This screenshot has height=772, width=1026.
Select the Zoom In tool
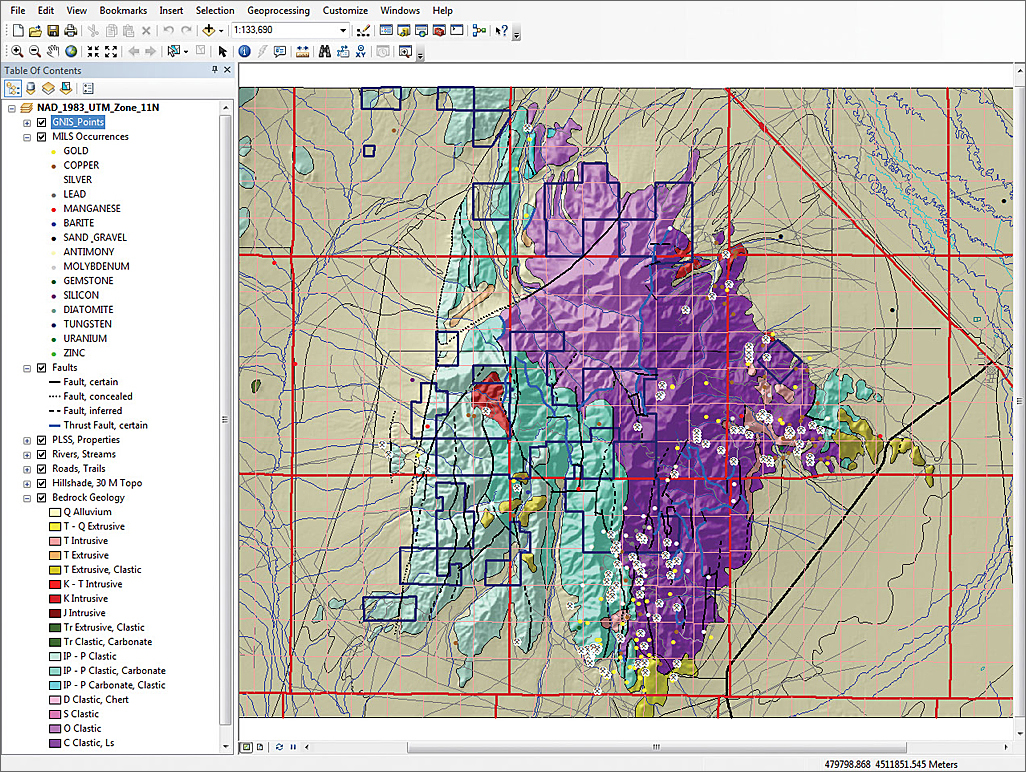tap(17, 51)
